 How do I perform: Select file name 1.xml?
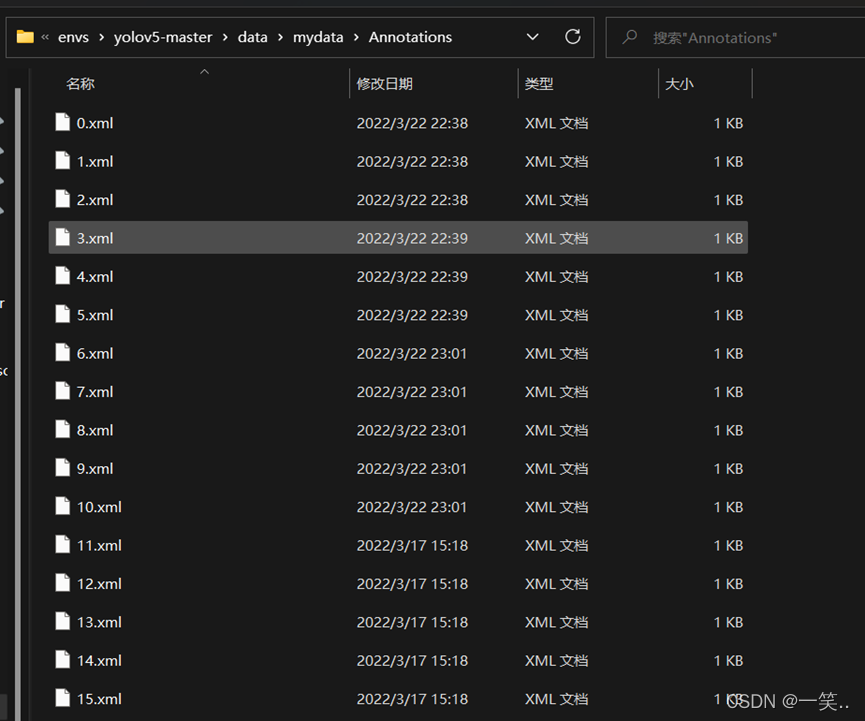(x=95, y=162)
